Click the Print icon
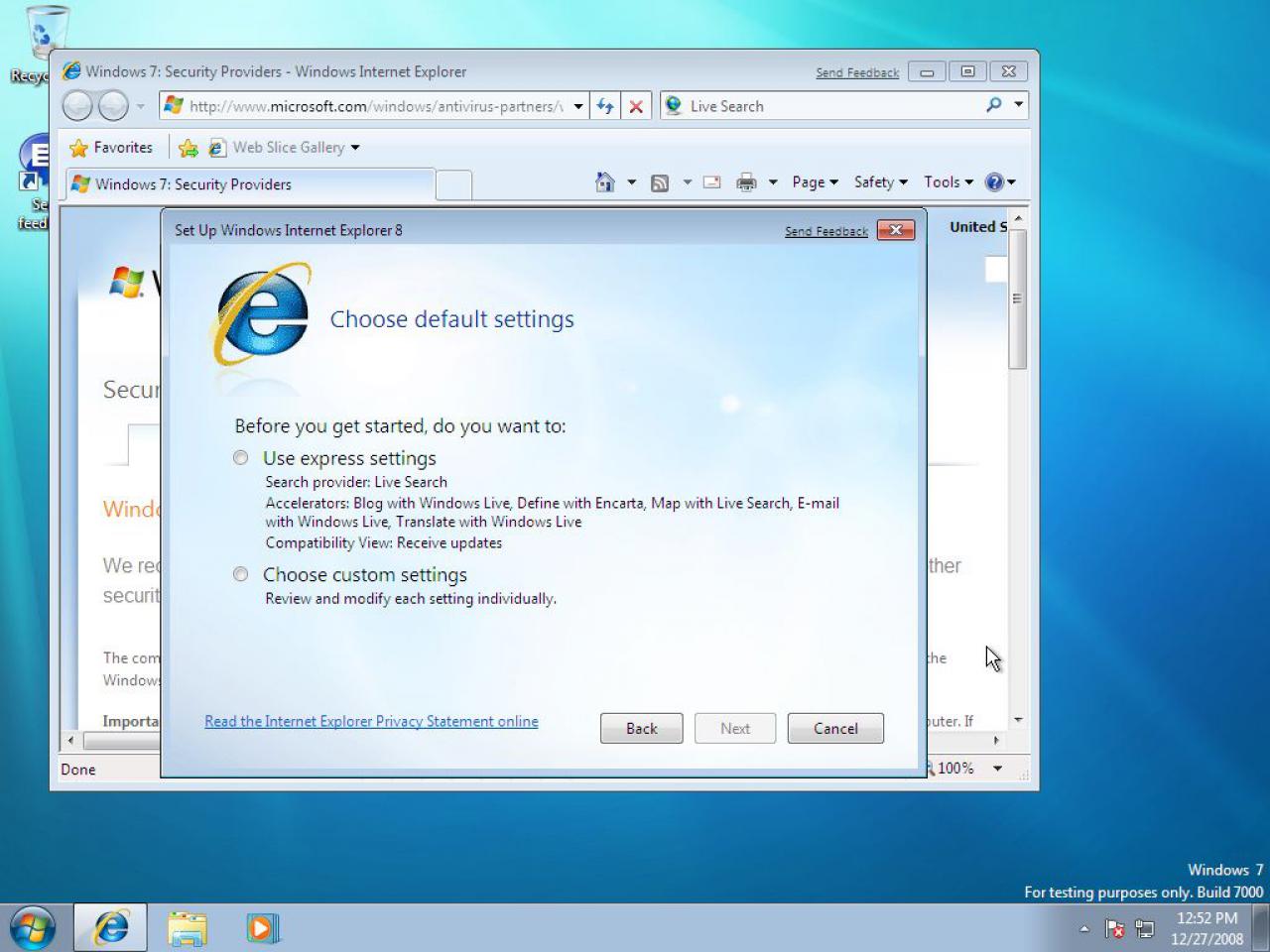The width and height of the screenshot is (1270, 952). pyautogui.click(x=746, y=182)
